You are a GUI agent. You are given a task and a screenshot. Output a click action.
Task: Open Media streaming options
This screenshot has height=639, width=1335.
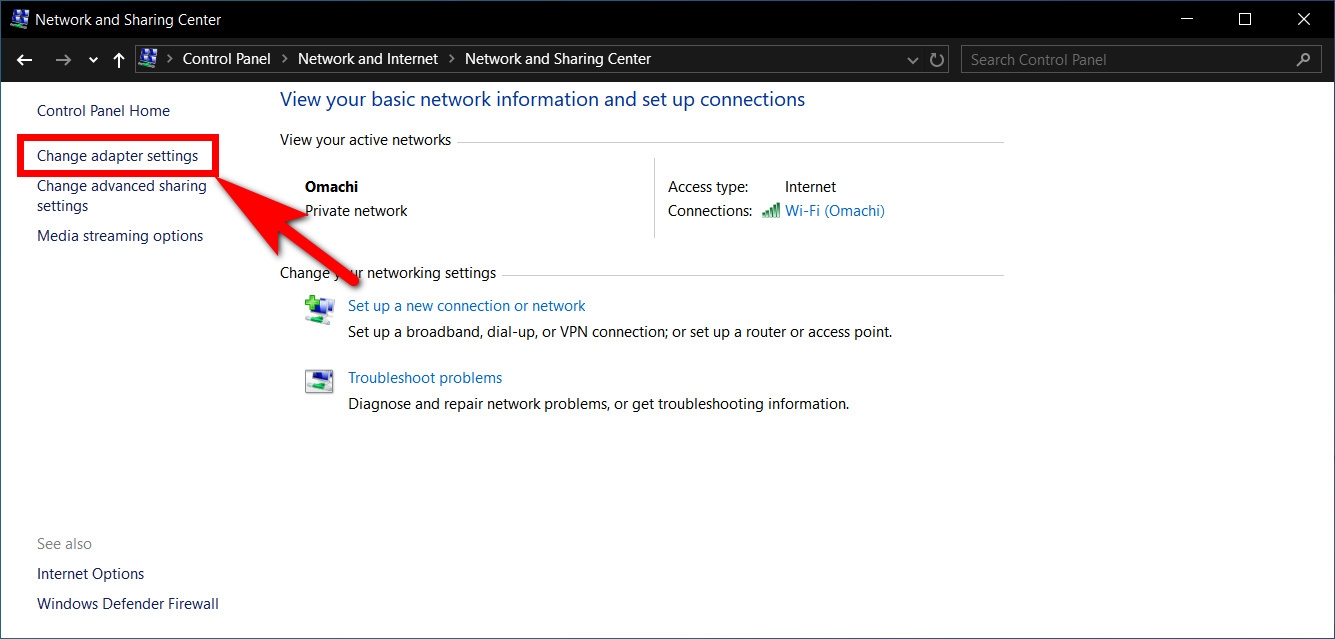point(120,236)
